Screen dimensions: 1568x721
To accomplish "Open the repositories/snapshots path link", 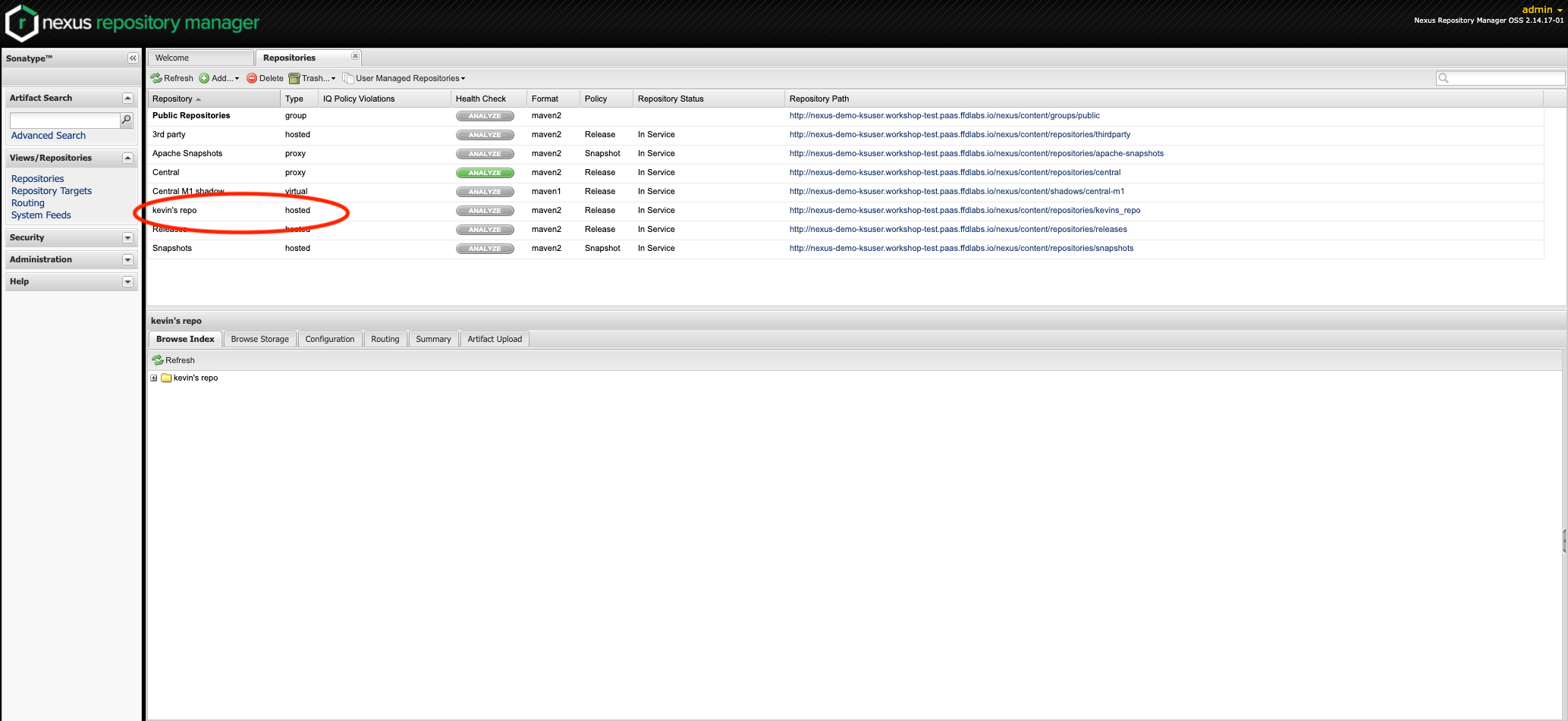I will point(961,249).
